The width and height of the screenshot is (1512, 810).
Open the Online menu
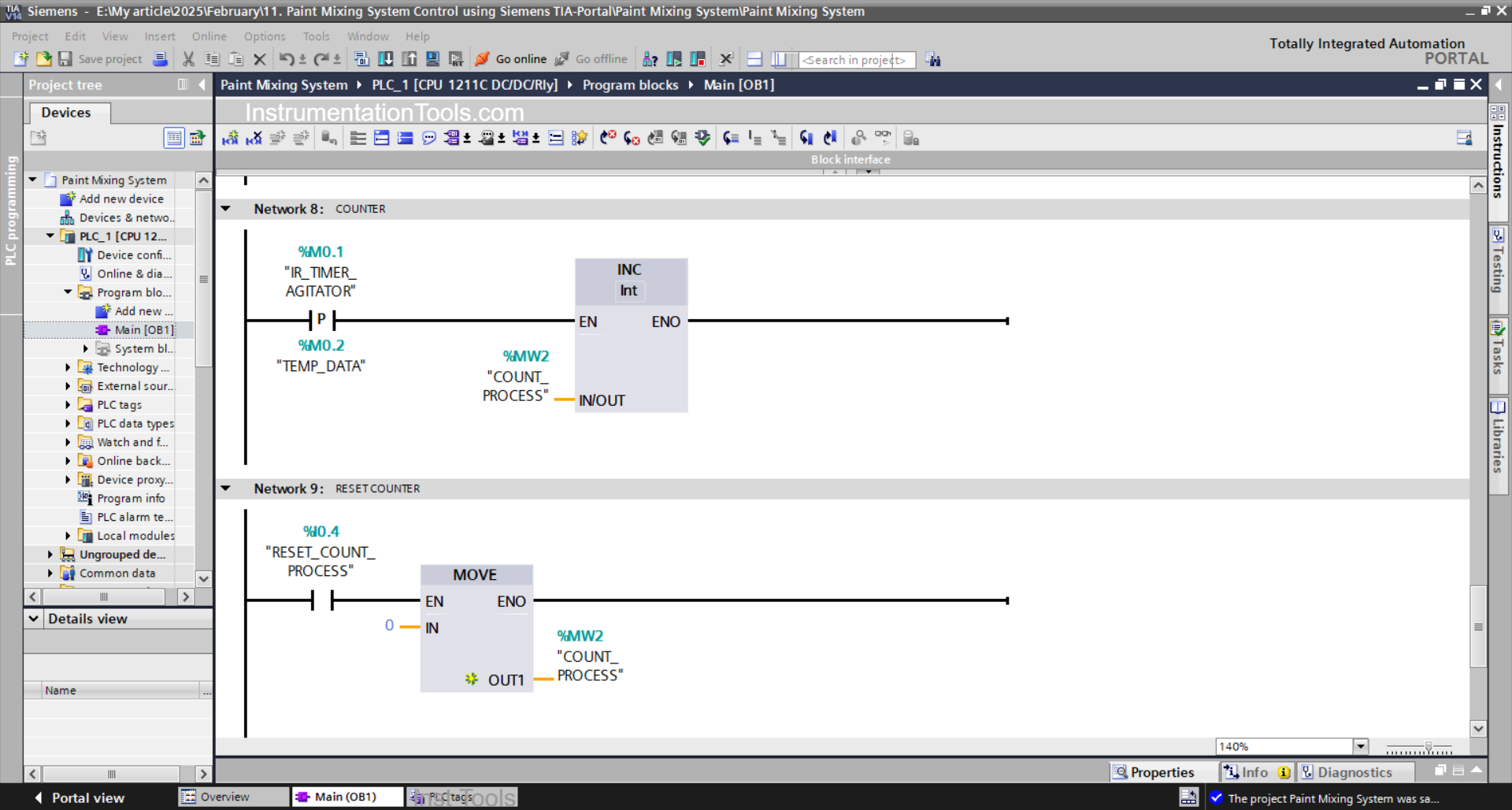(x=208, y=36)
